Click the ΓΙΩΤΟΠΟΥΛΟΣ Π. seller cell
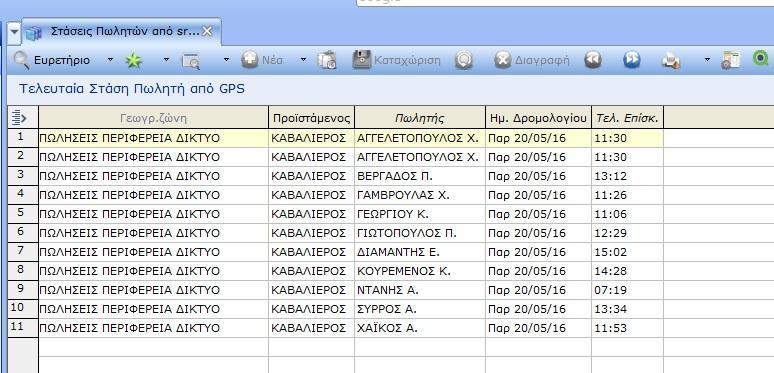 click(x=420, y=233)
